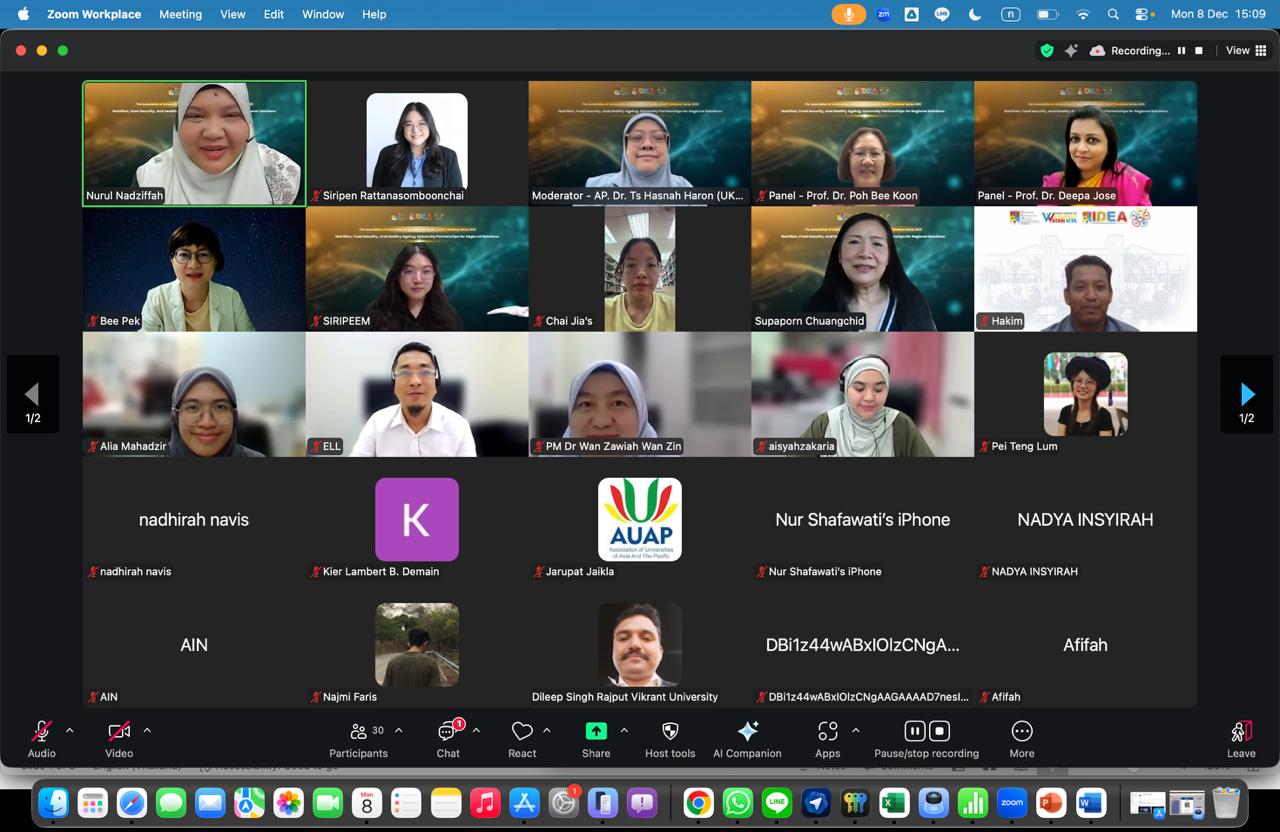Click the React heart icon

click(521, 731)
